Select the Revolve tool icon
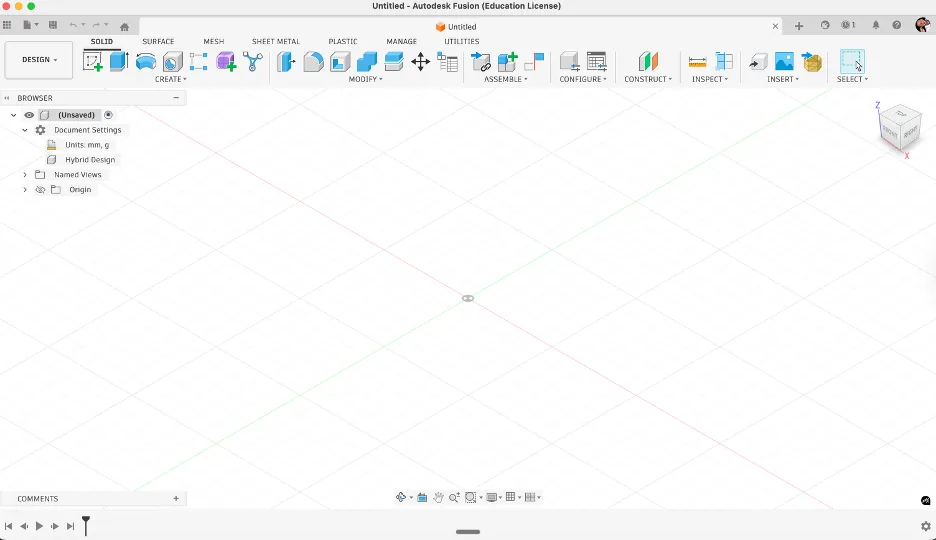The width and height of the screenshot is (936, 540). pos(146,61)
